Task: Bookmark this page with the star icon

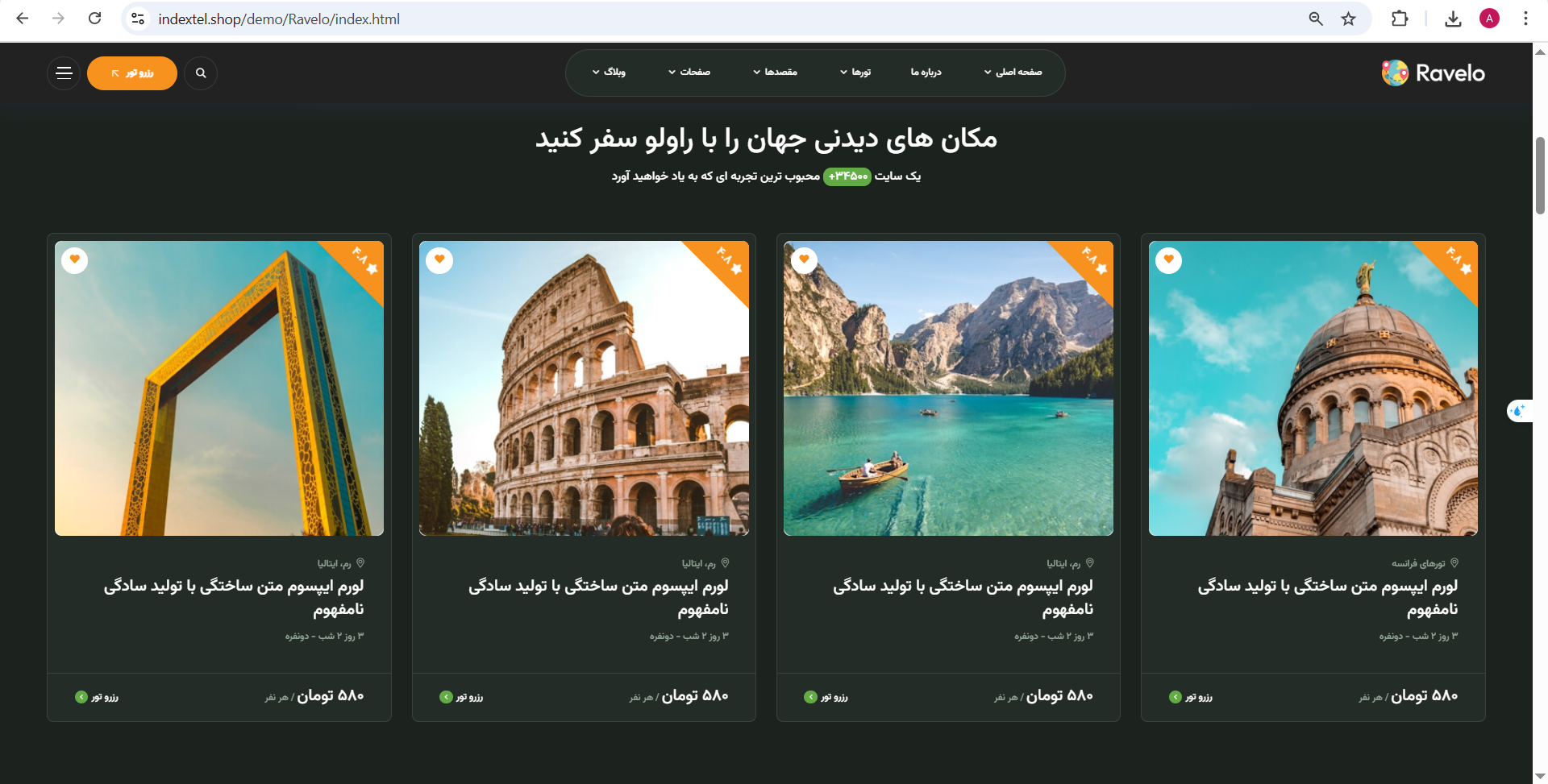Action: point(1348,19)
